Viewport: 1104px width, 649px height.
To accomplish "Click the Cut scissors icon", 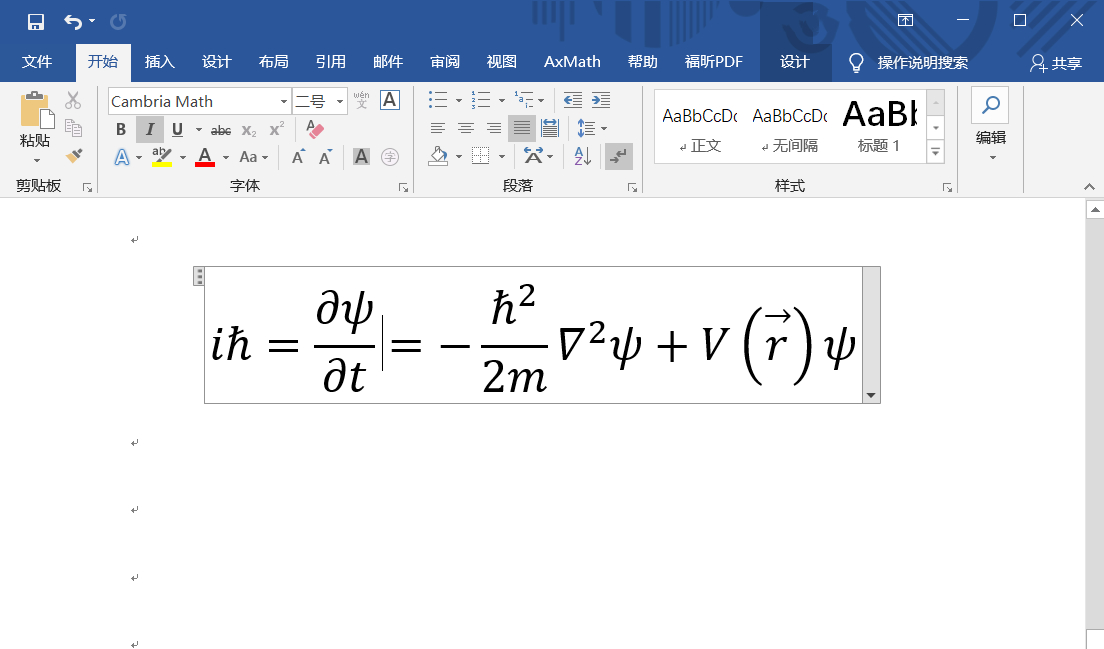I will (73, 101).
